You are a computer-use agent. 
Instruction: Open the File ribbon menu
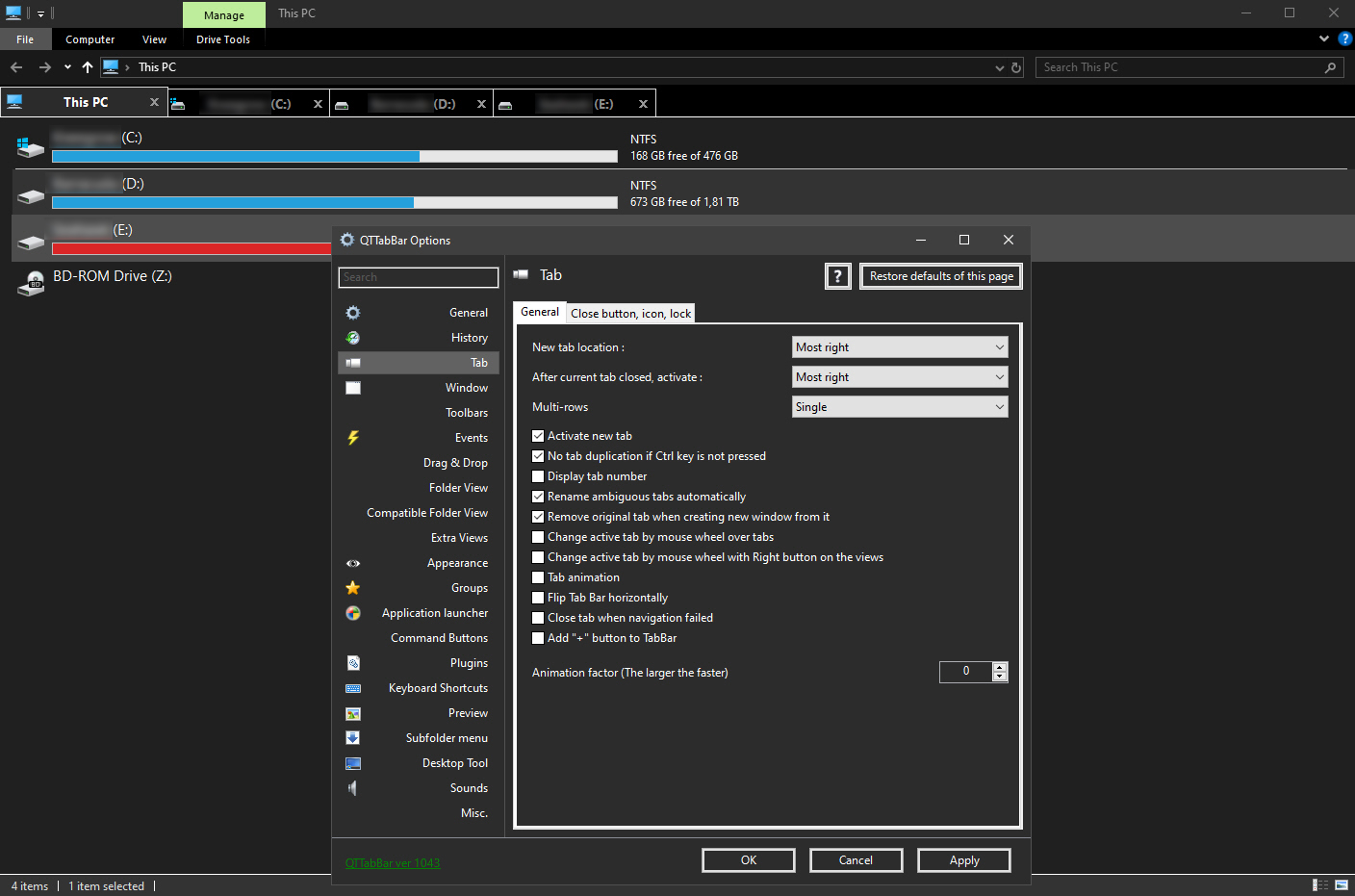click(25, 39)
